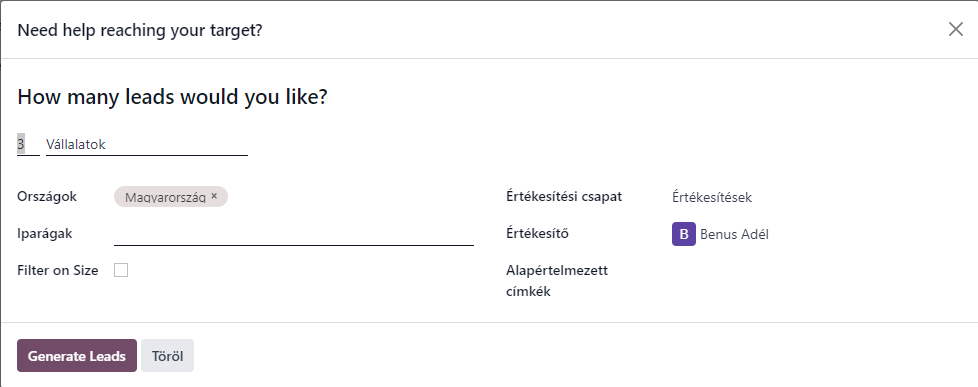Enable the Filter on Size checkbox

(121, 270)
